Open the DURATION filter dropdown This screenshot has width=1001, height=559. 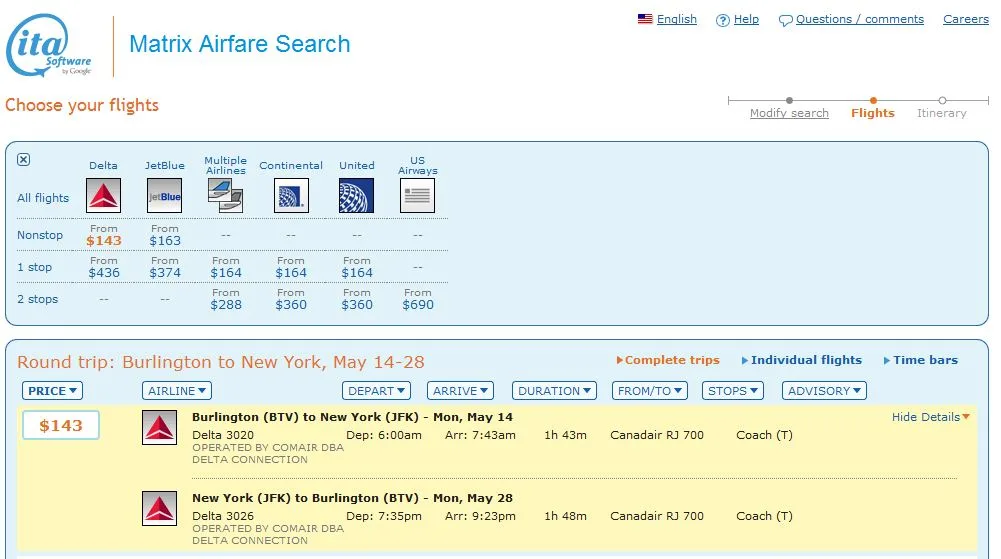click(x=554, y=391)
